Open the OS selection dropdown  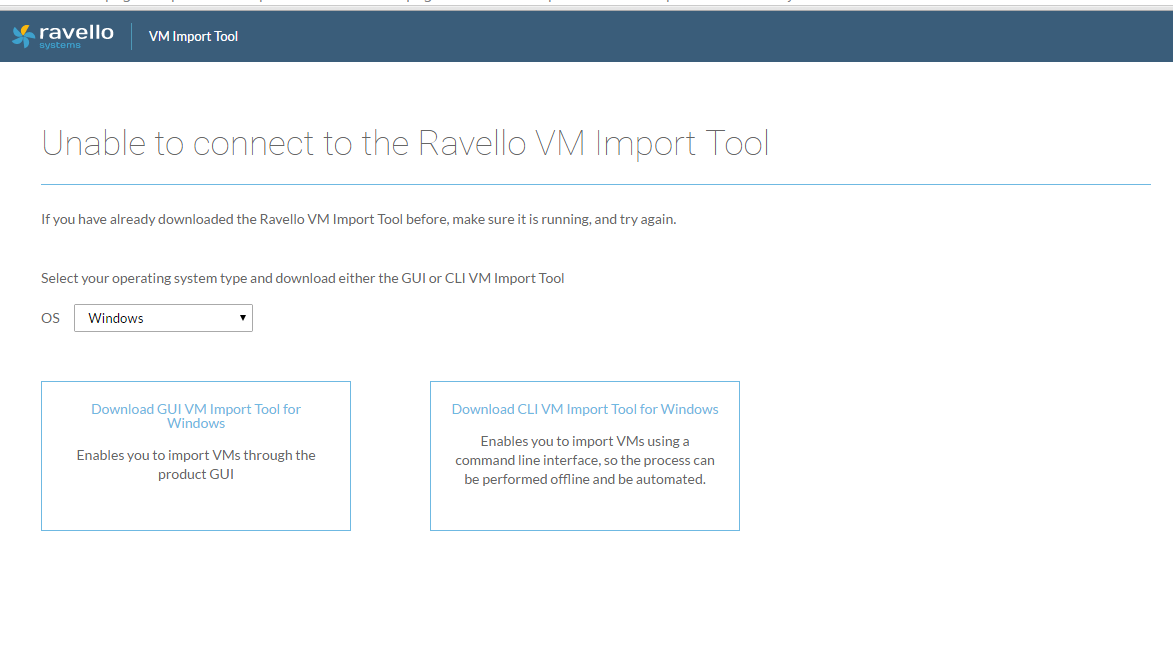(x=163, y=318)
